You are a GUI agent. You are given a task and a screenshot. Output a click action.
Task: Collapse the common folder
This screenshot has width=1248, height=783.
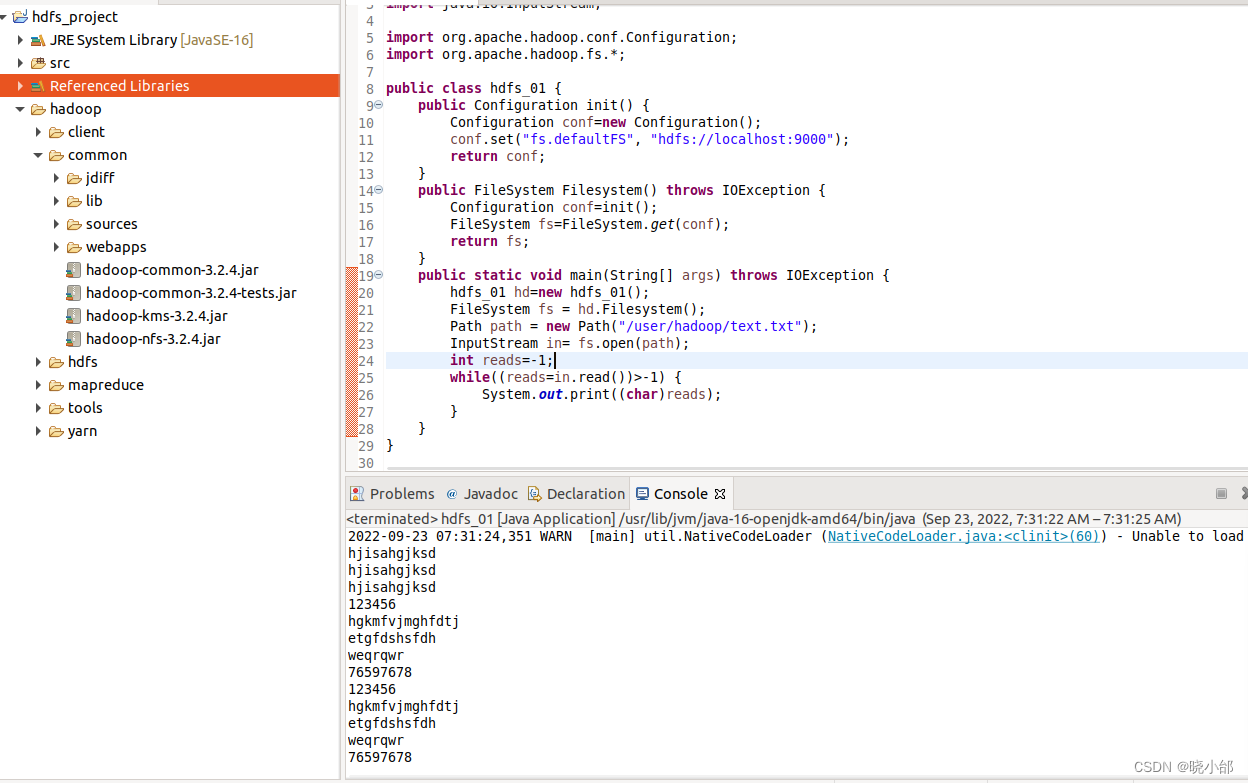click(x=38, y=155)
